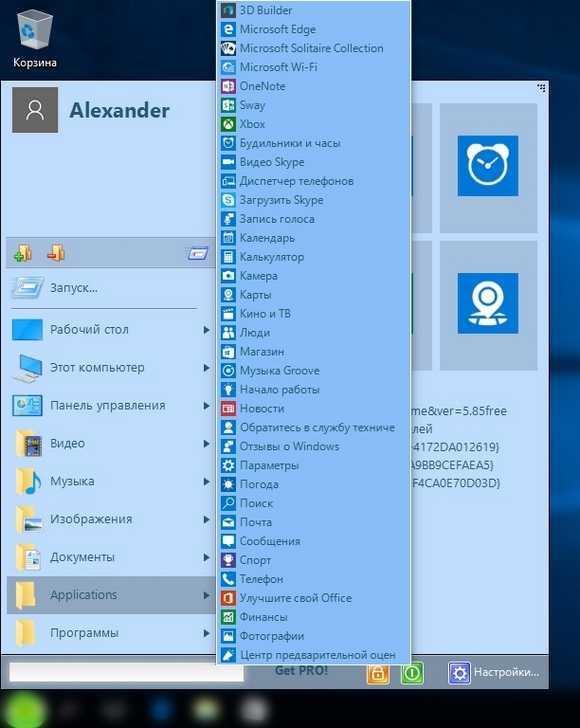The height and width of the screenshot is (728, 580).
Task: Open Кино и ТВ icon
Action: coord(228,314)
